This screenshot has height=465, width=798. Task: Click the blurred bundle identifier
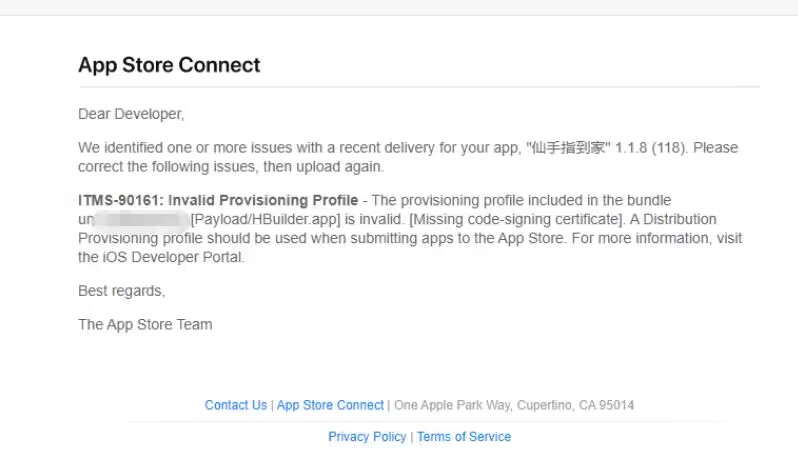point(141,219)
